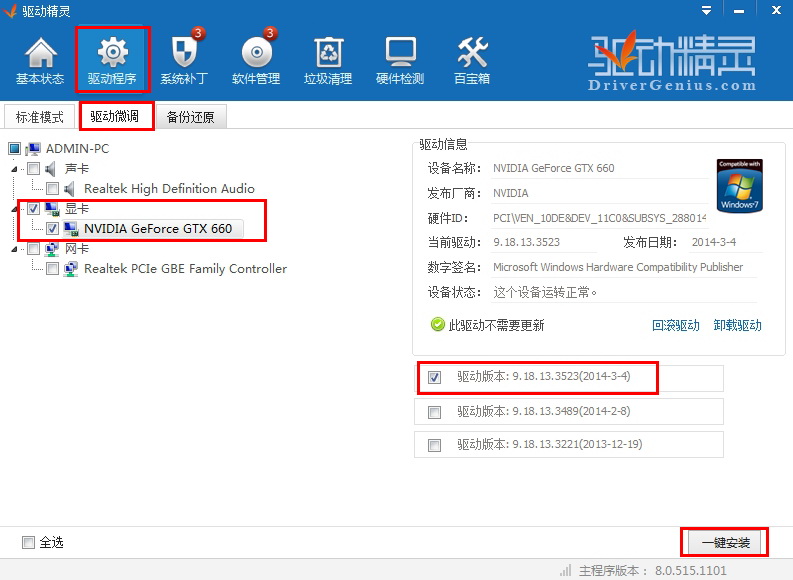This screenshot has width=793, height=580.
Task: Toggle the ADMIN-PC root checkbox
Action: point(14,149)
